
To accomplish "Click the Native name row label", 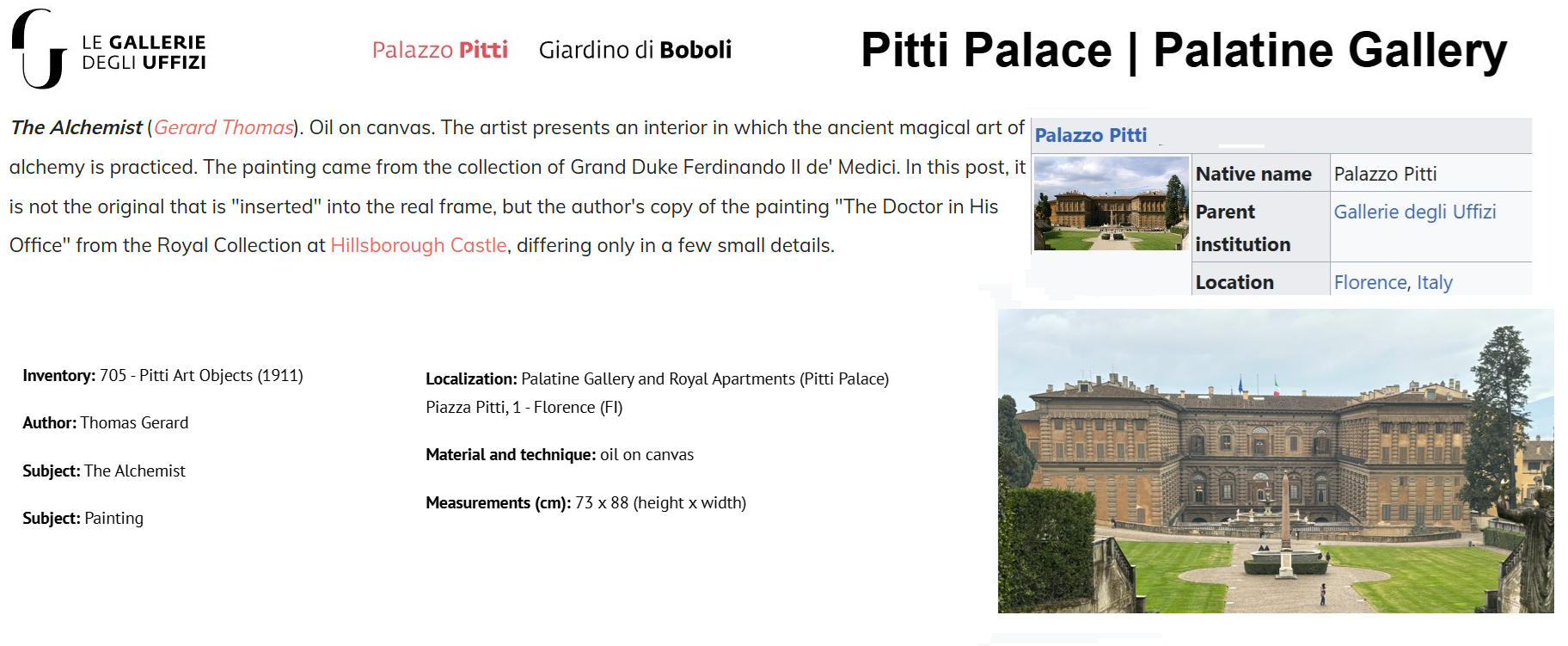I will coord(1253,174).
